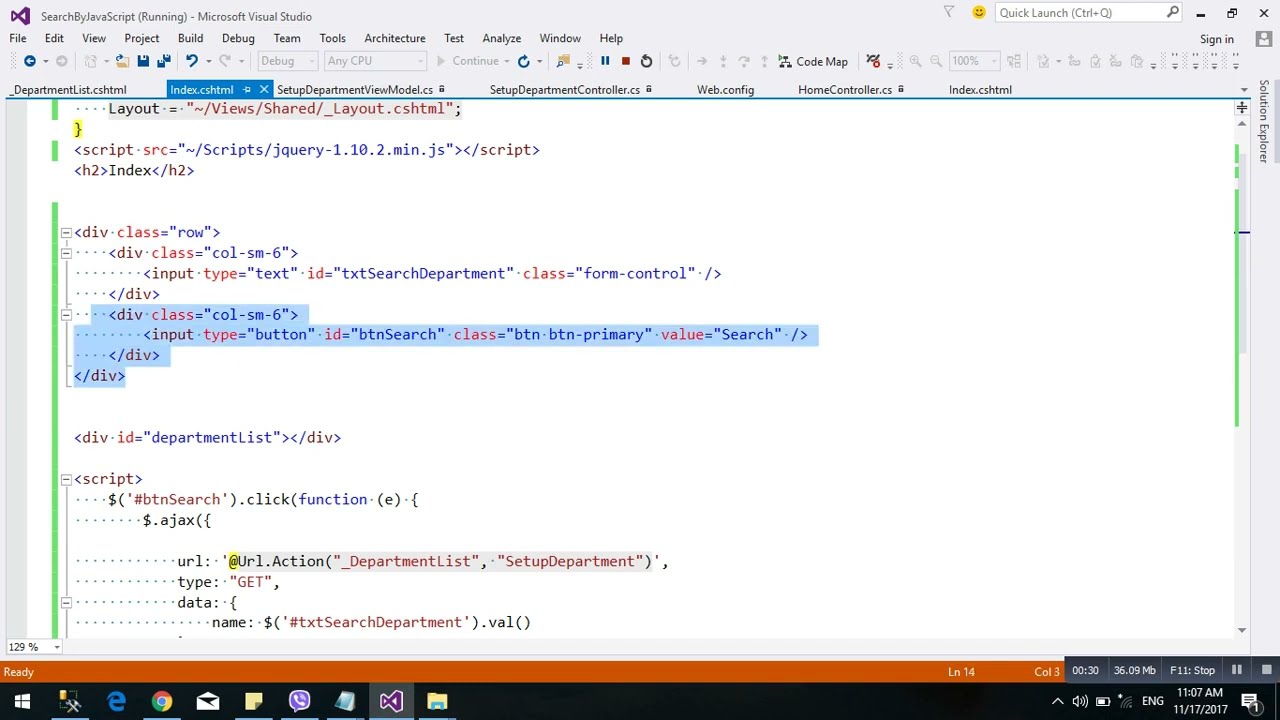Click the taskbar volume icon
Screen dimensions: 1280x720
point(1080,701)
